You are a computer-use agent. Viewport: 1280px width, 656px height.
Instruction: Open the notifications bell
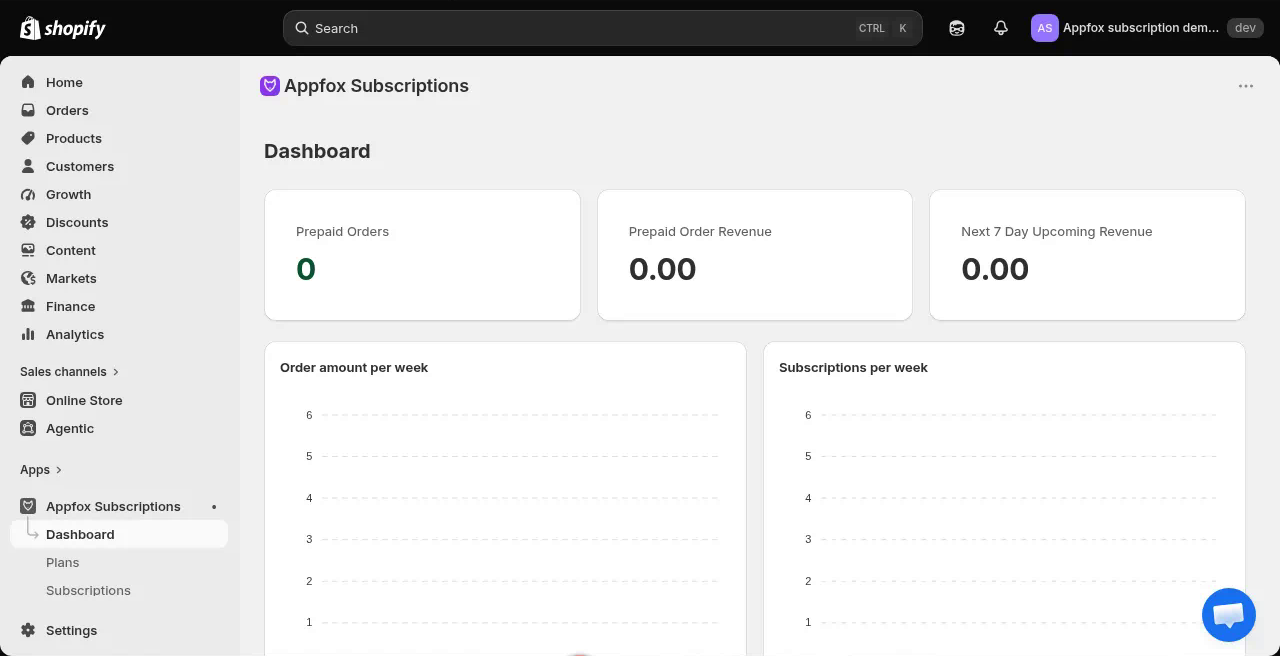(1001, 28)
